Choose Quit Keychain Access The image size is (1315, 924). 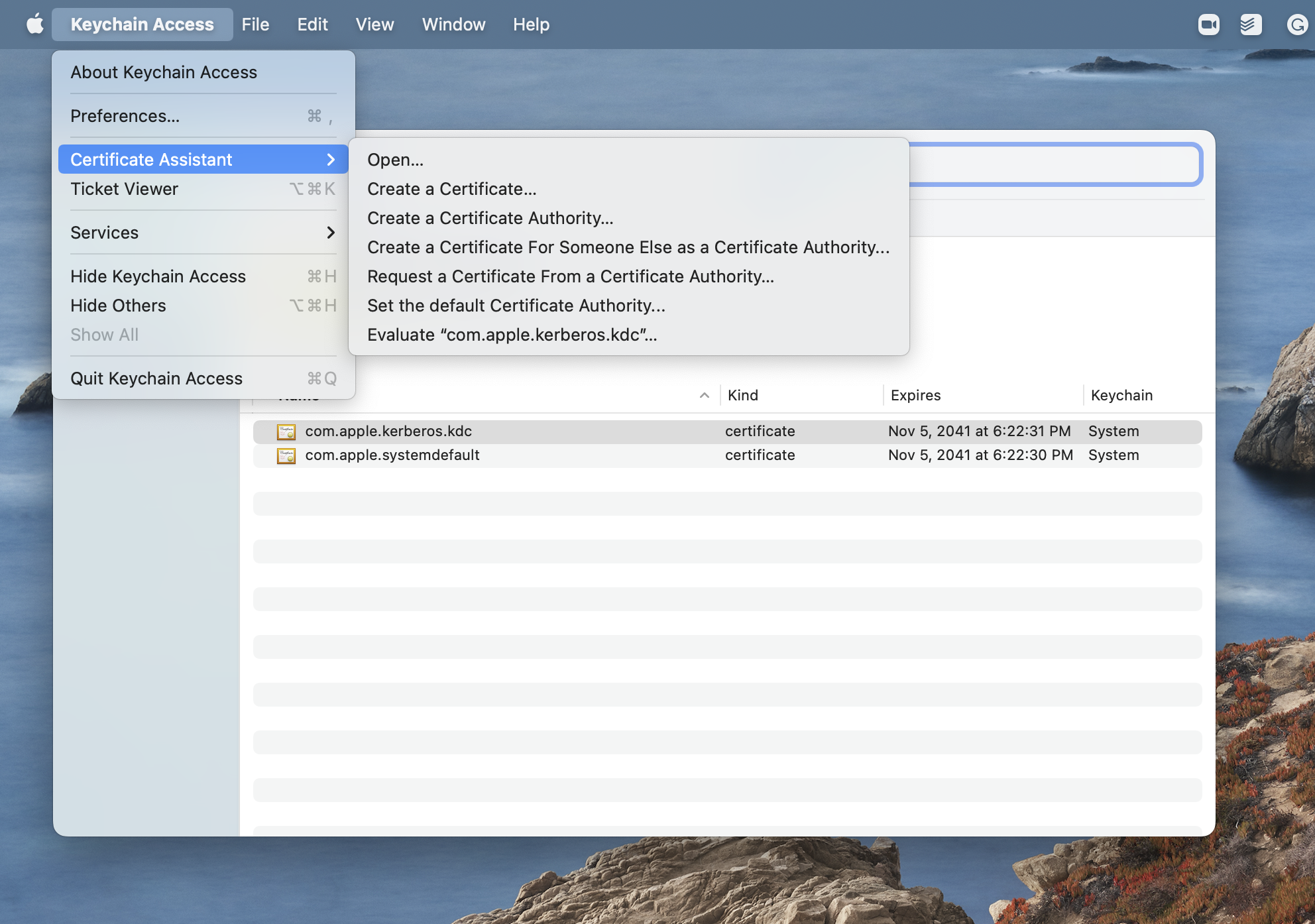coord(203,378)
